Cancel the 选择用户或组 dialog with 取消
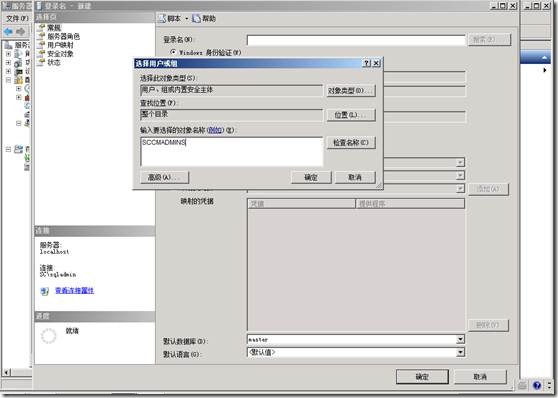This screenshot has width=558, height=398. click(x=355, y=177)
